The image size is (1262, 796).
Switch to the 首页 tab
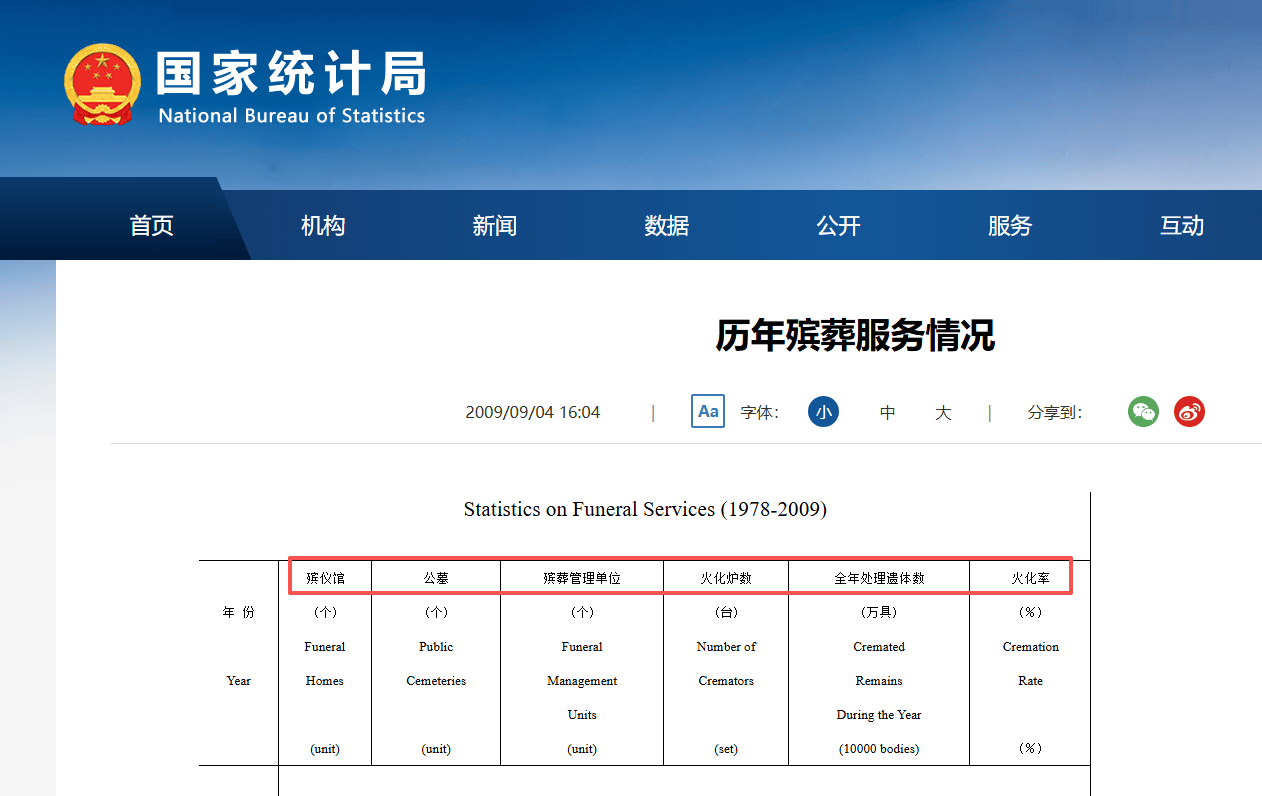click(x=150, y=226)
